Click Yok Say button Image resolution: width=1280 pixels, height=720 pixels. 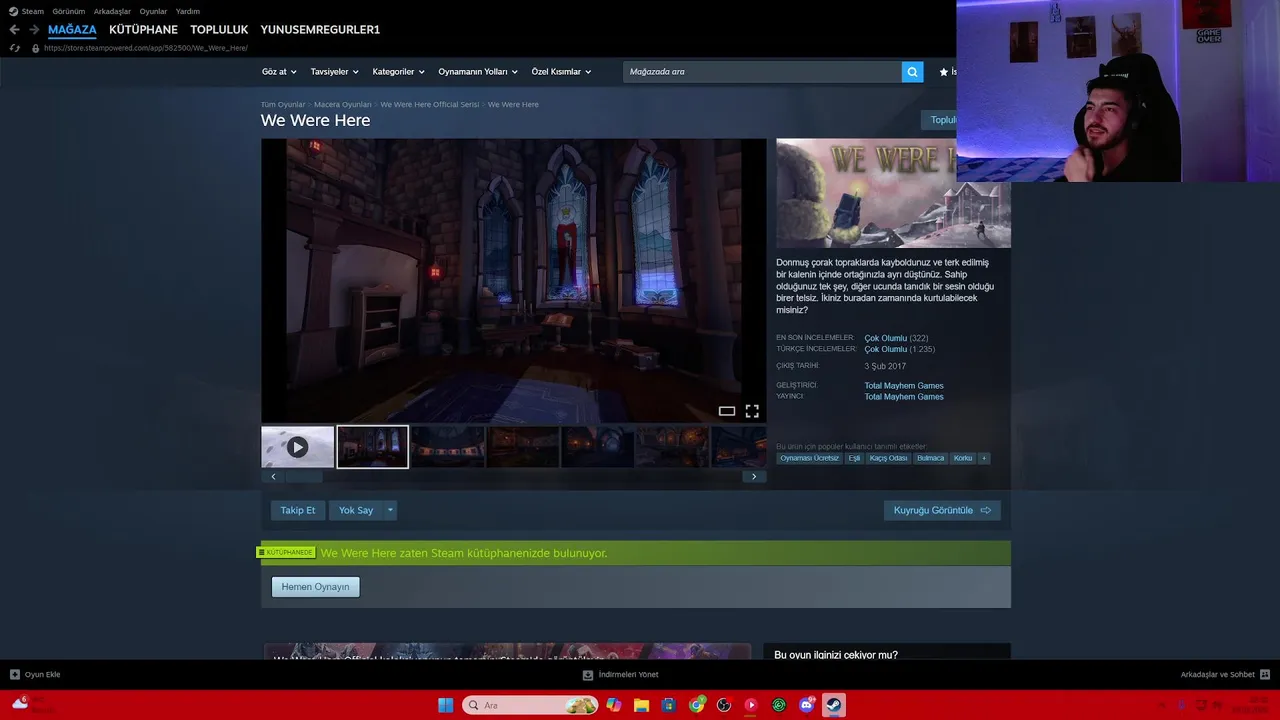click(x=356, y=510)
